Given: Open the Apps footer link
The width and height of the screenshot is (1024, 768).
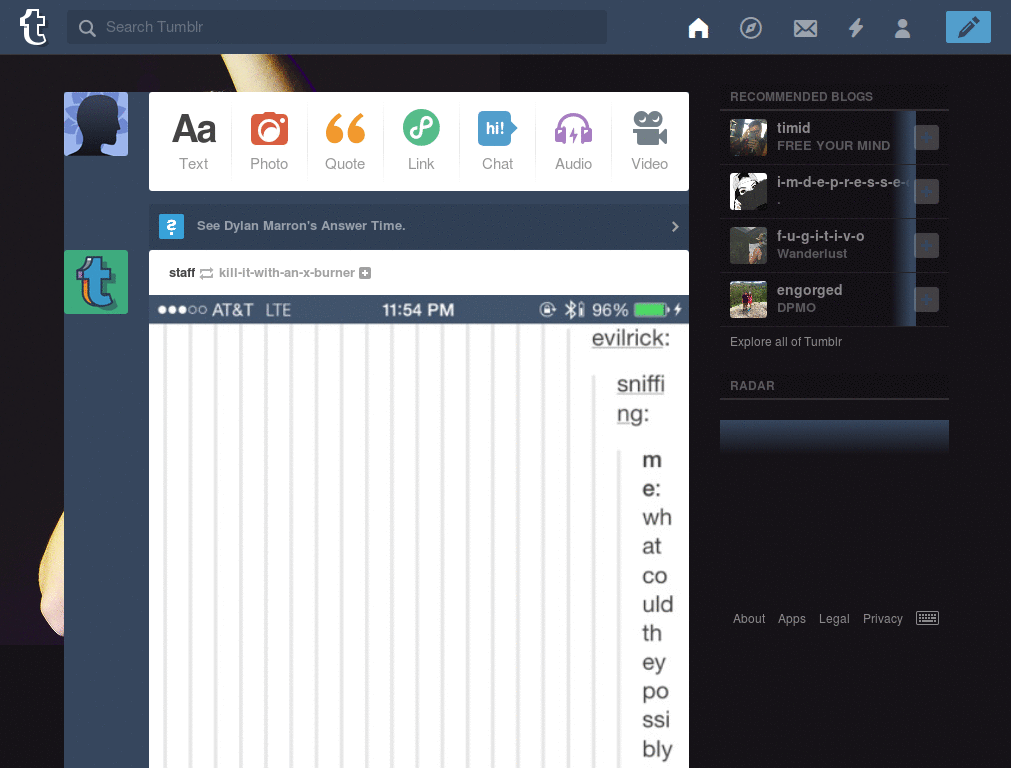Looking at the screenshot, I should coord(792,618).
